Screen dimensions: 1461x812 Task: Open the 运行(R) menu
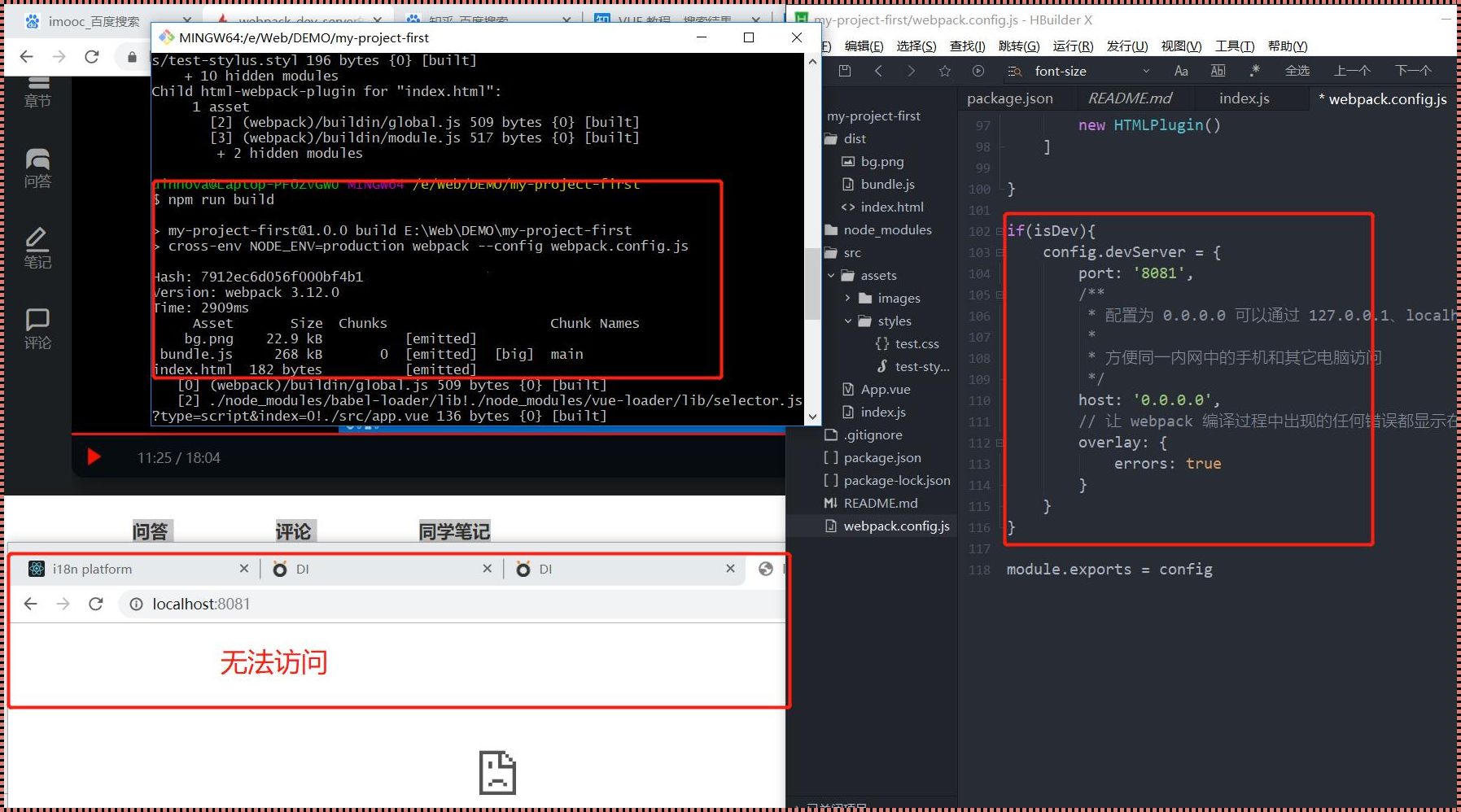point(1073,46)
